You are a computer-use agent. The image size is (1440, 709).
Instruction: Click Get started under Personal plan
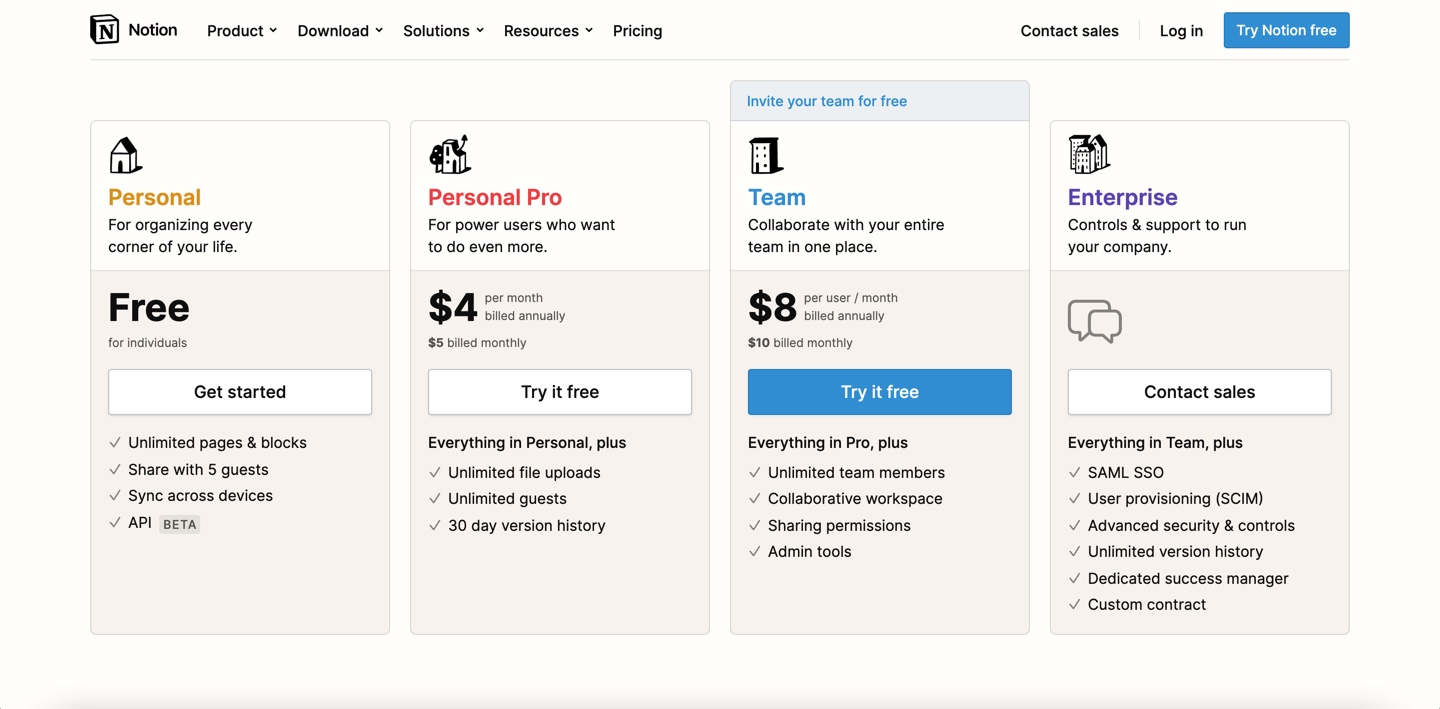(x=240, y=392)
